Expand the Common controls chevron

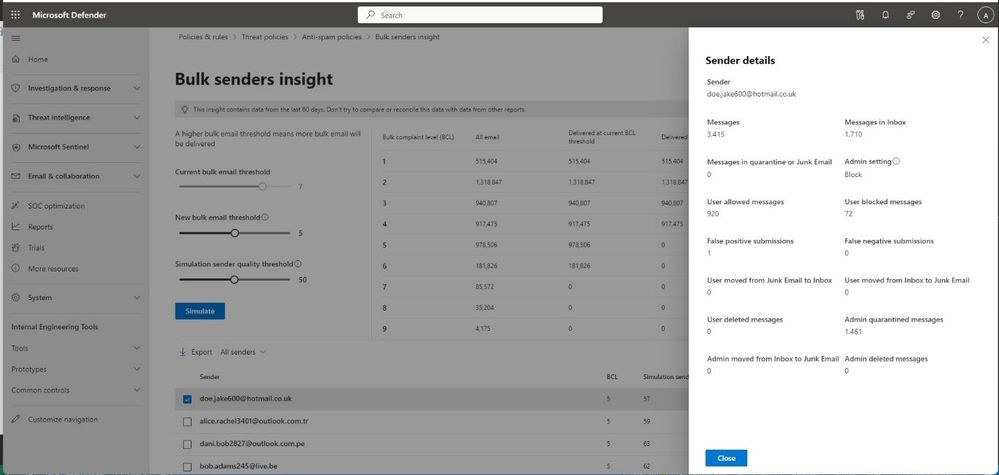[x=137, y=390]
